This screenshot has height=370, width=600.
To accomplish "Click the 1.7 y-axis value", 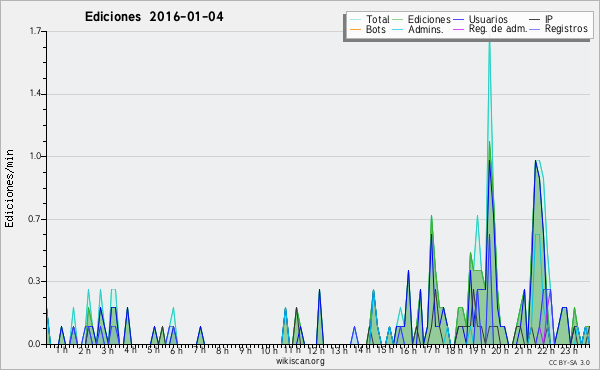I will pyautogui.click(x=35, y=31).
